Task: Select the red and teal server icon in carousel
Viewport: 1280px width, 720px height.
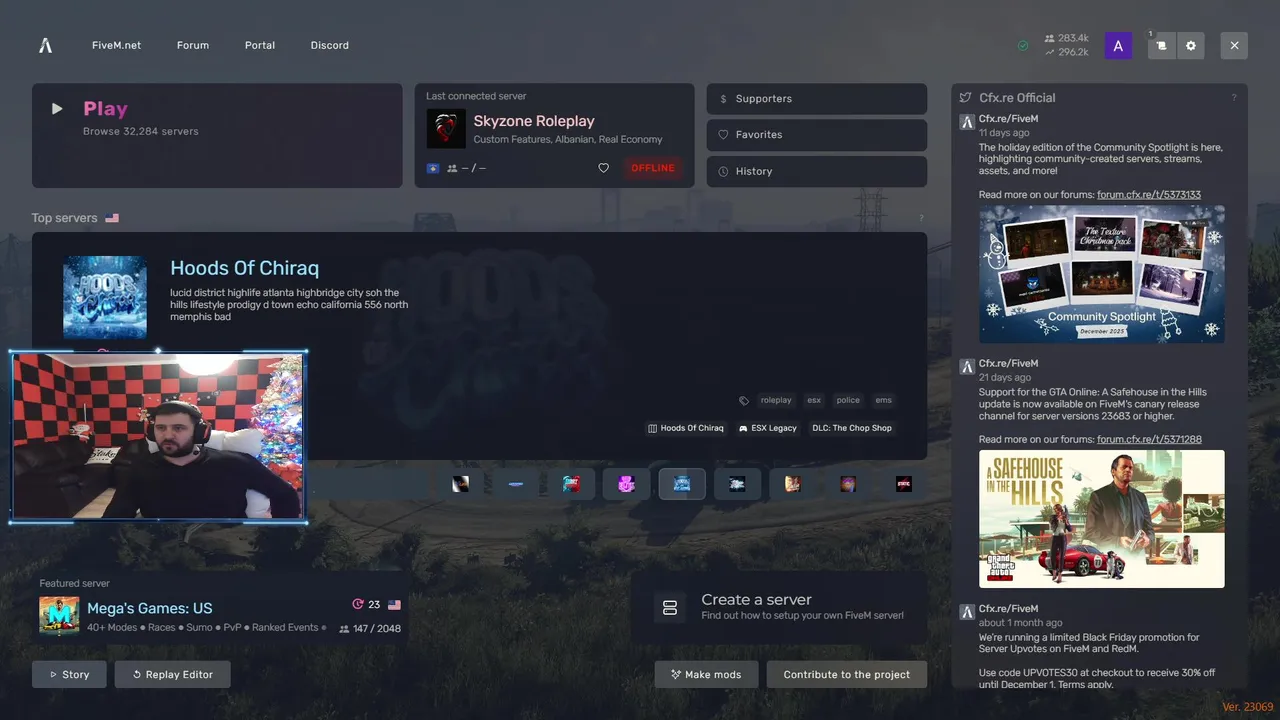Action: click(571, 484)
